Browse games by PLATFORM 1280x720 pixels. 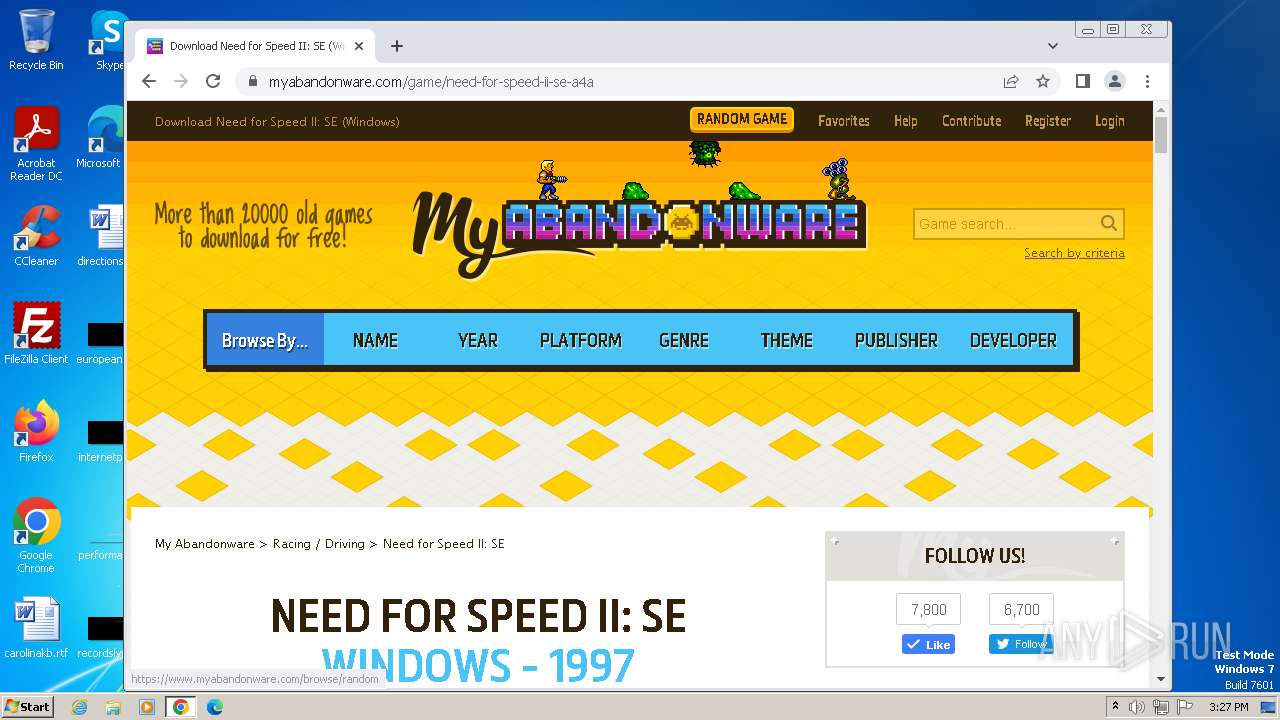(581, 340)
